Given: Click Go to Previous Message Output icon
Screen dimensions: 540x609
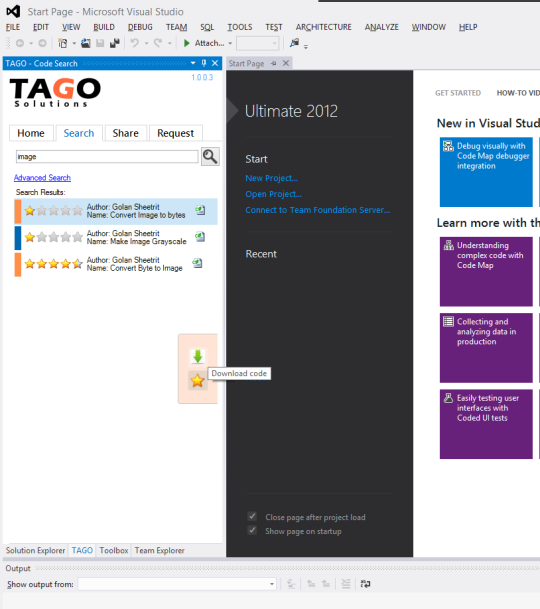Looking at the screenshot, I should pyautogui.click(x=311, y=583).
